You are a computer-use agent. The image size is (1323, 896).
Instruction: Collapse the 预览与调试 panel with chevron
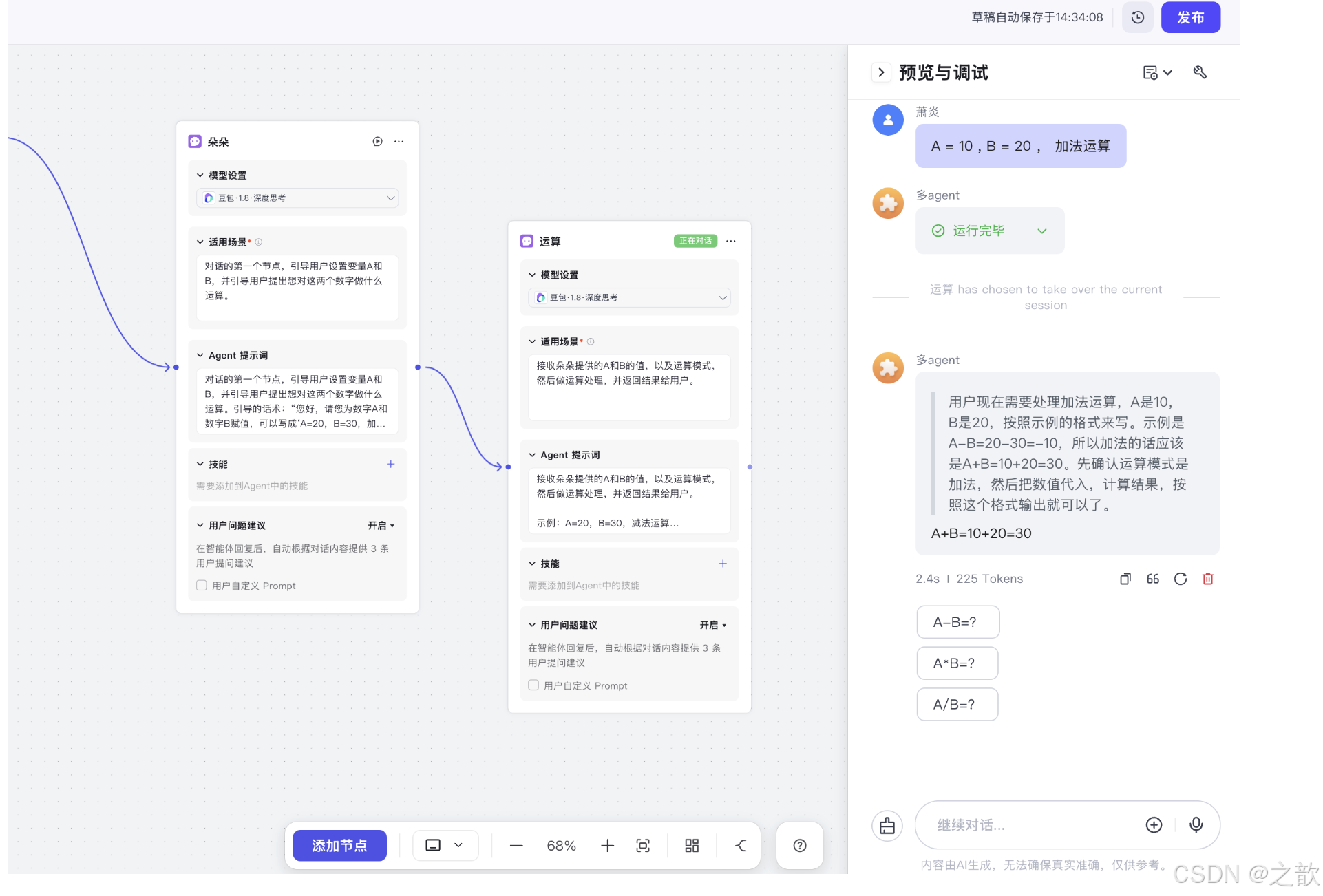coord(881,72)
